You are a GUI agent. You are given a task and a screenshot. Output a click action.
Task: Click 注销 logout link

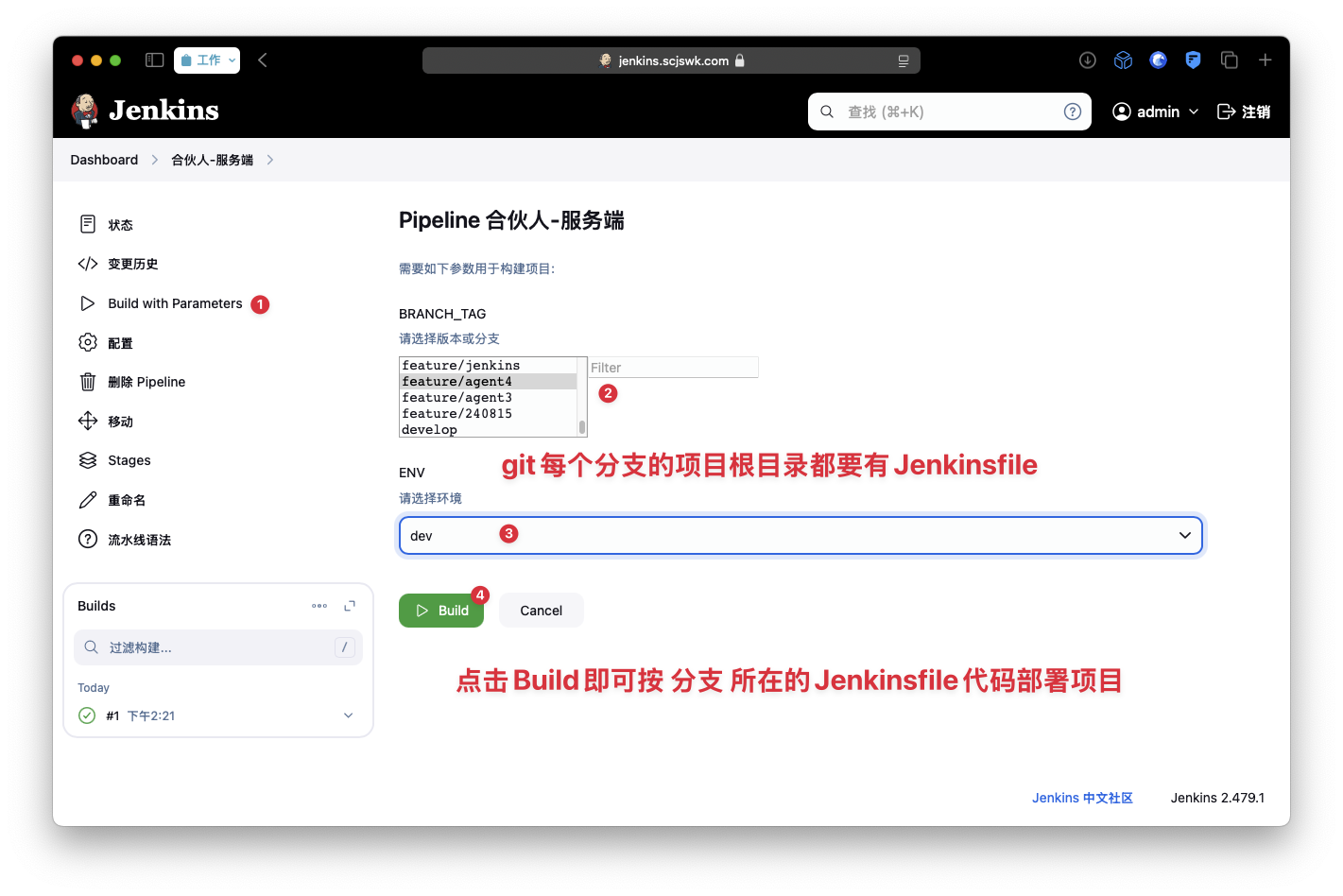pyautogui.click(x=1244, y=112)
